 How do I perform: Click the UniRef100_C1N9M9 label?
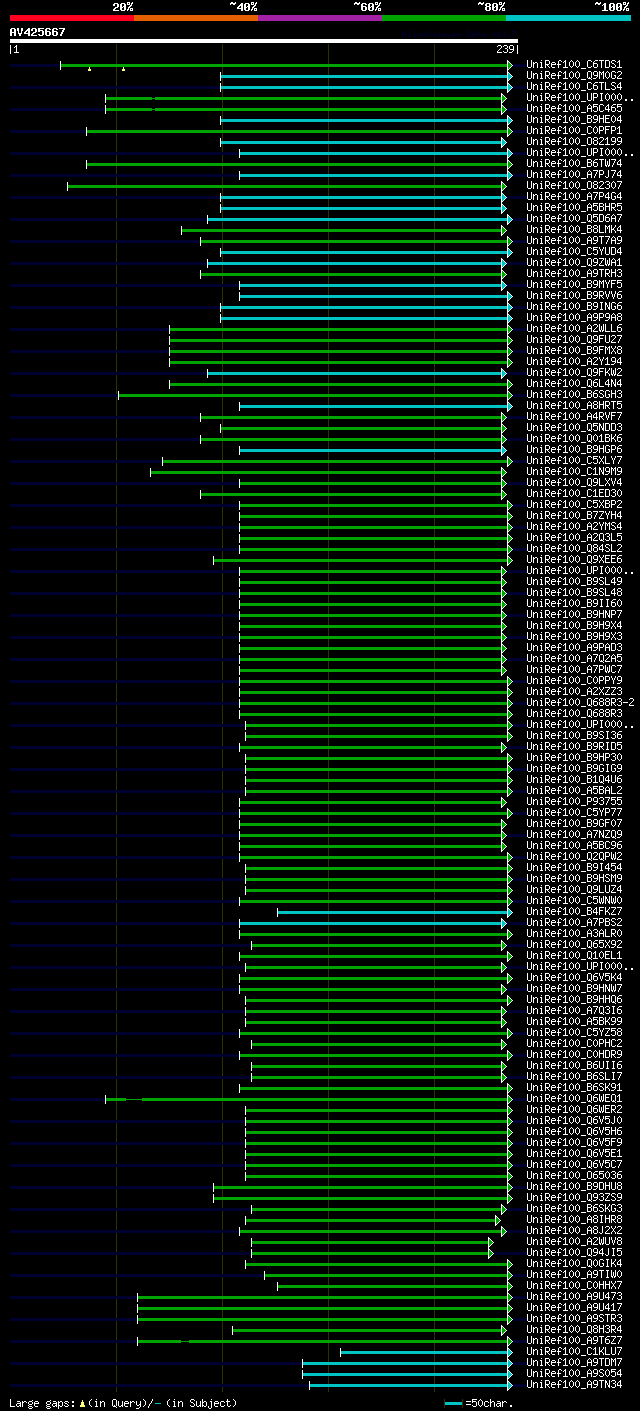tap(573, 471)
